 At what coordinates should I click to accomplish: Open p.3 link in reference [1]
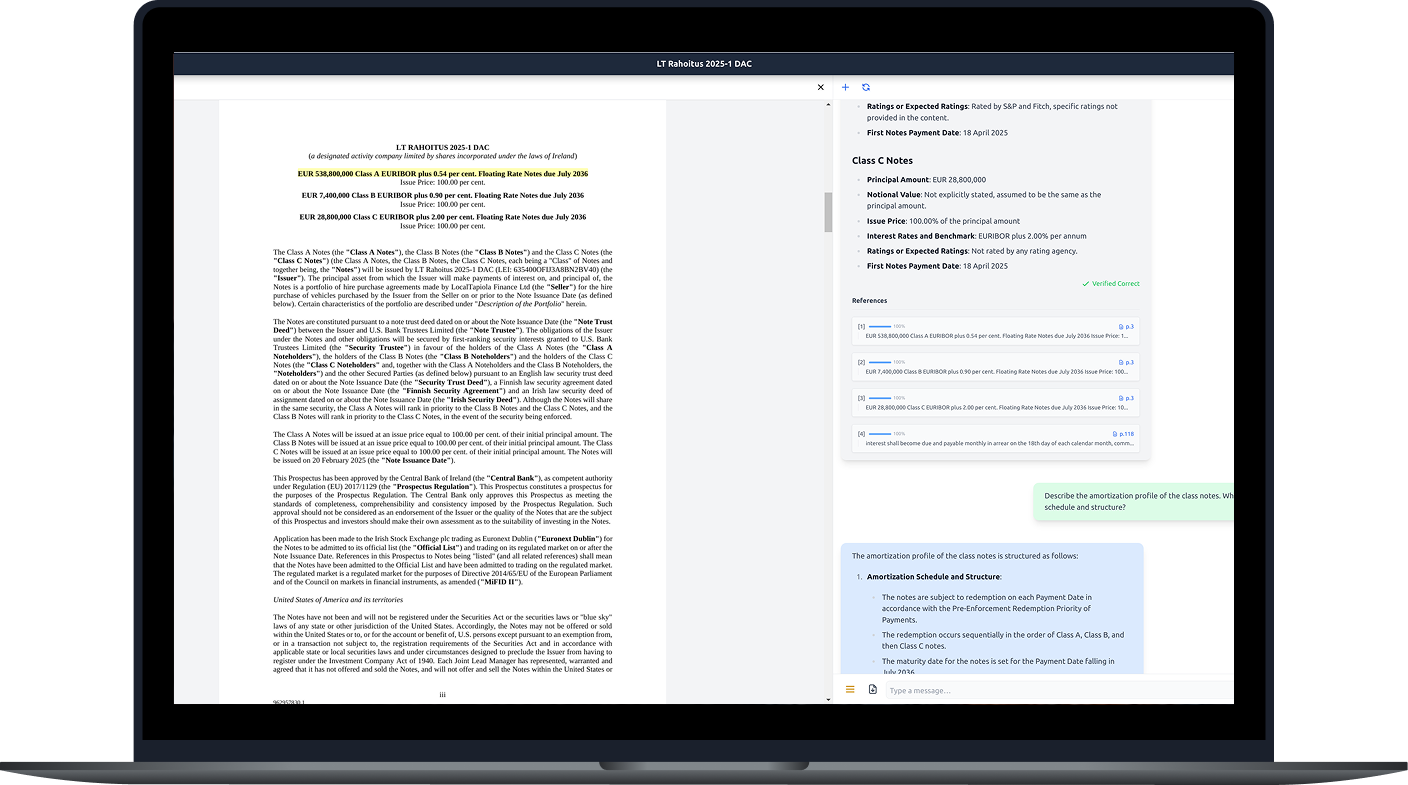tap(1125, 327)
